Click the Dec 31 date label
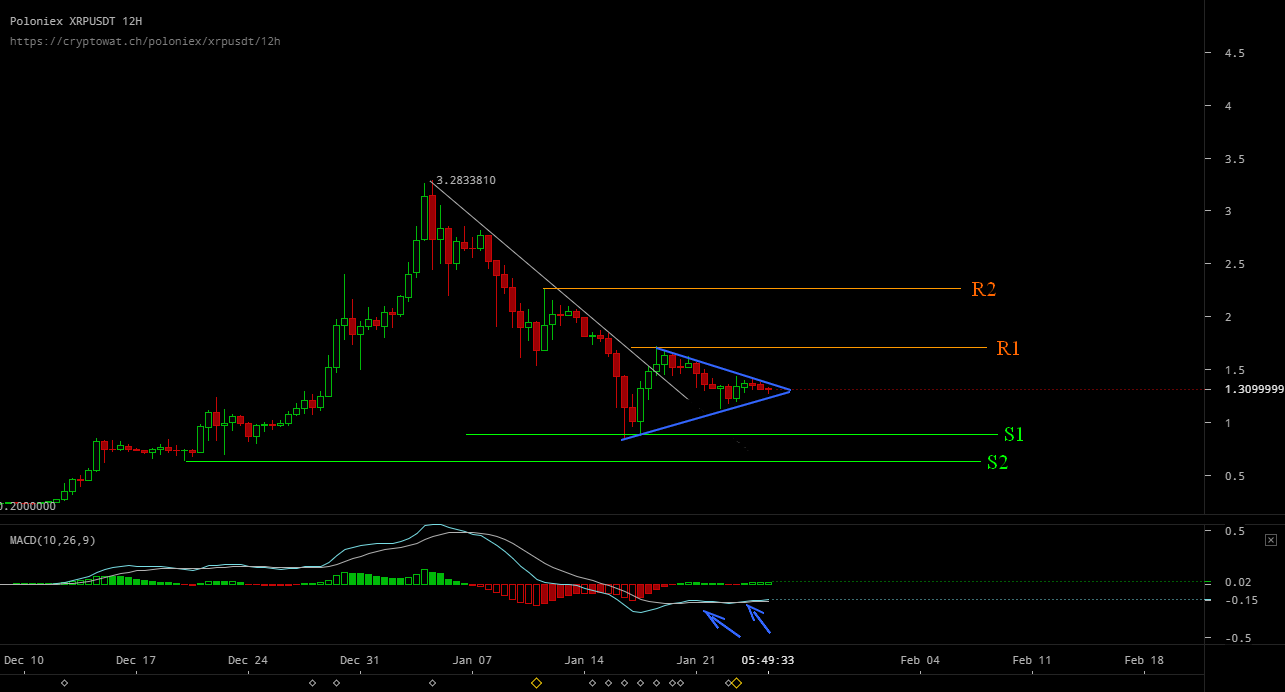The width and height of the screenshot is (1285, 692). [x=359, y=660]
